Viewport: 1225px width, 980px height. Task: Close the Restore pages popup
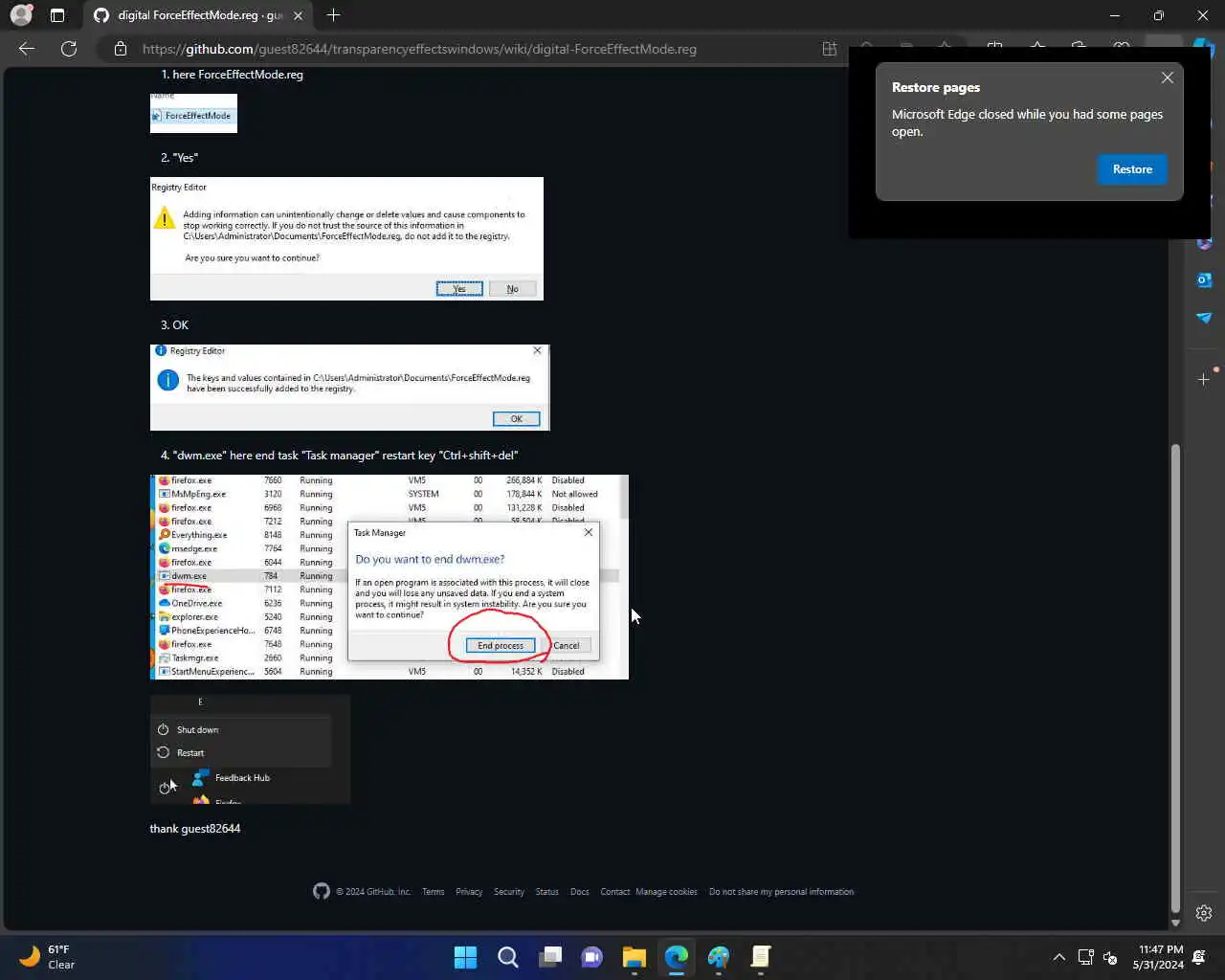pos(1167,78)
